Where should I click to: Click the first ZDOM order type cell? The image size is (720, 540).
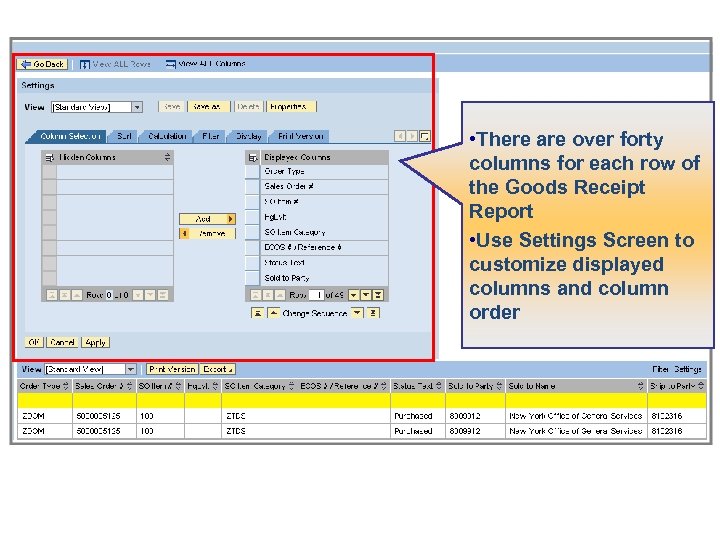(45, 416)
